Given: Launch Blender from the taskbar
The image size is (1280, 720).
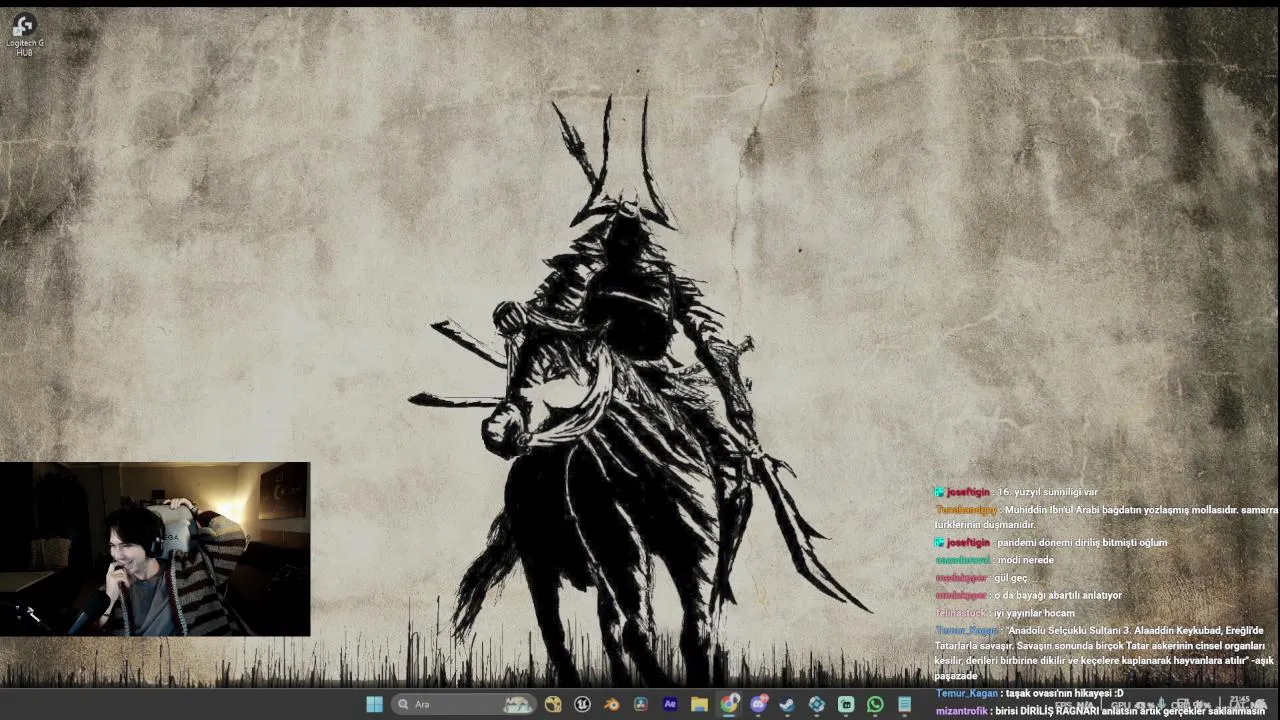Looking at the screenshot, I should click(611, 704).
